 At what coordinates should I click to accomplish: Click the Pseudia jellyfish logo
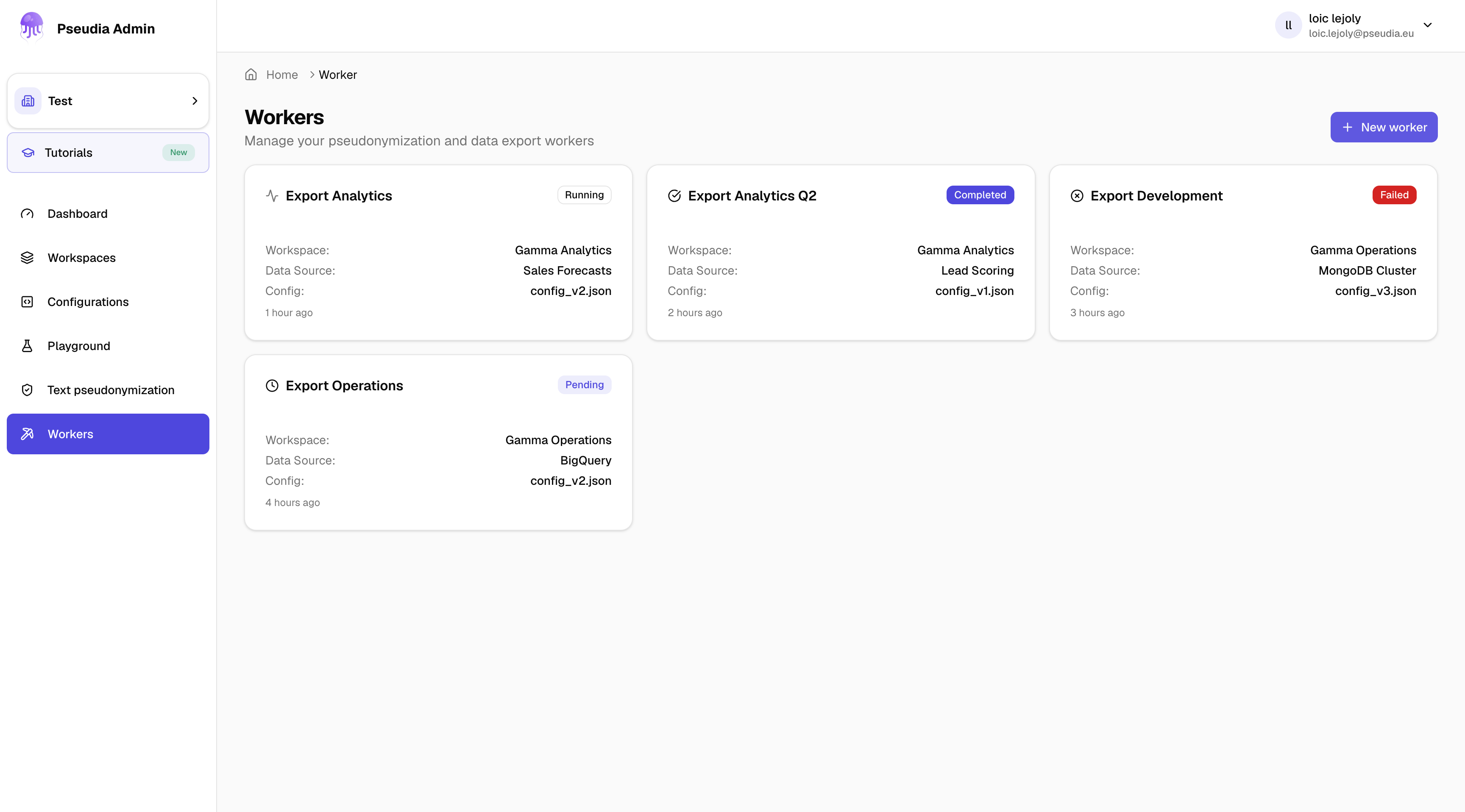(x=32, y=27)
